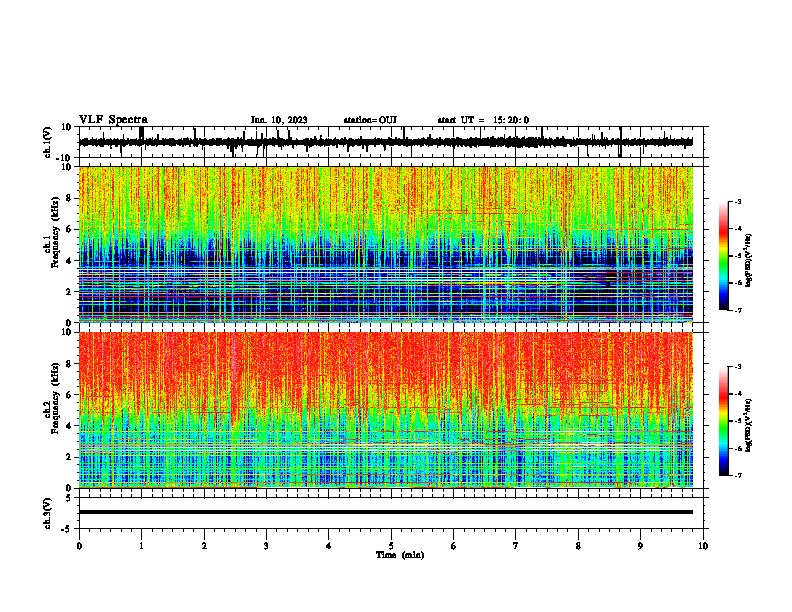The height and width of the screenshot is (612, 792).
Task: Click the "7" minute tick label
Action: click(516, 546)
